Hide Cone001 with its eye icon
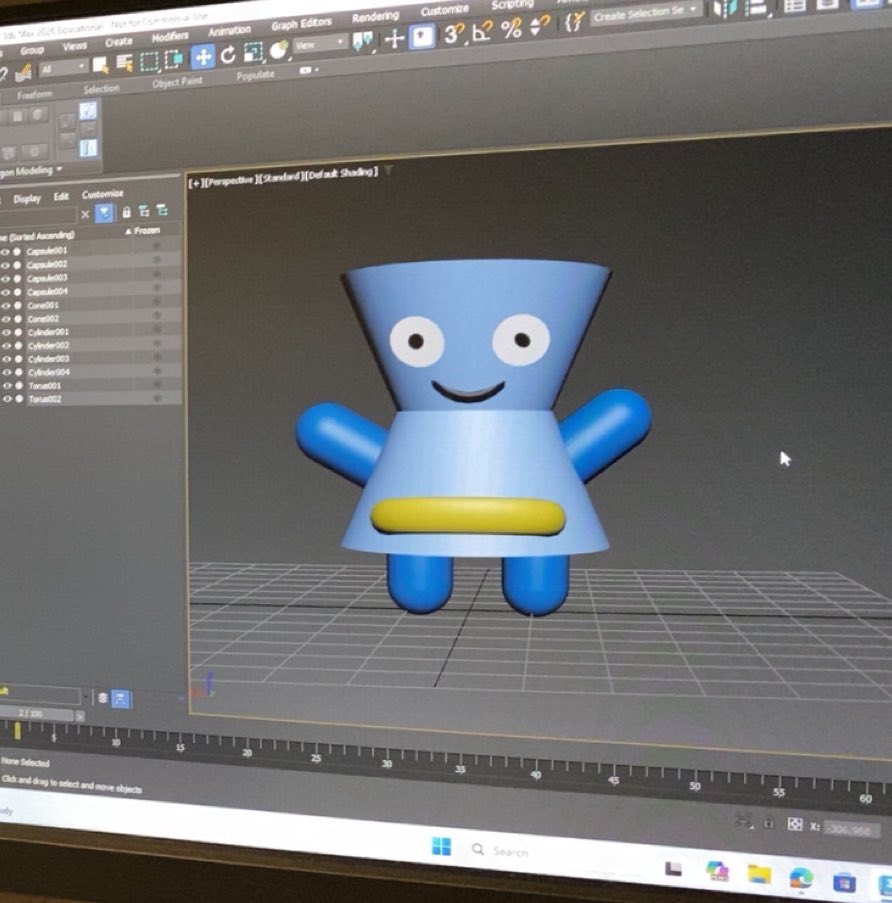Screen dimensions: 892x903 (6, 306)
